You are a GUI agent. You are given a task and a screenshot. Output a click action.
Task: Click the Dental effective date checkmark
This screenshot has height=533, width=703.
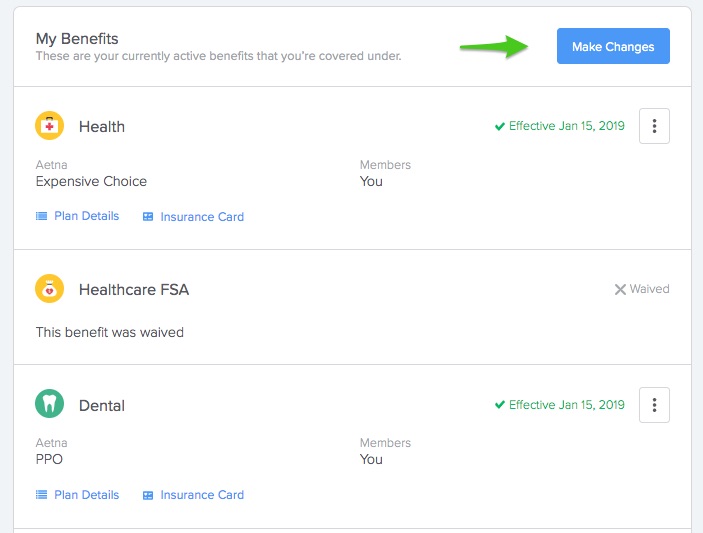pos(499,405)
